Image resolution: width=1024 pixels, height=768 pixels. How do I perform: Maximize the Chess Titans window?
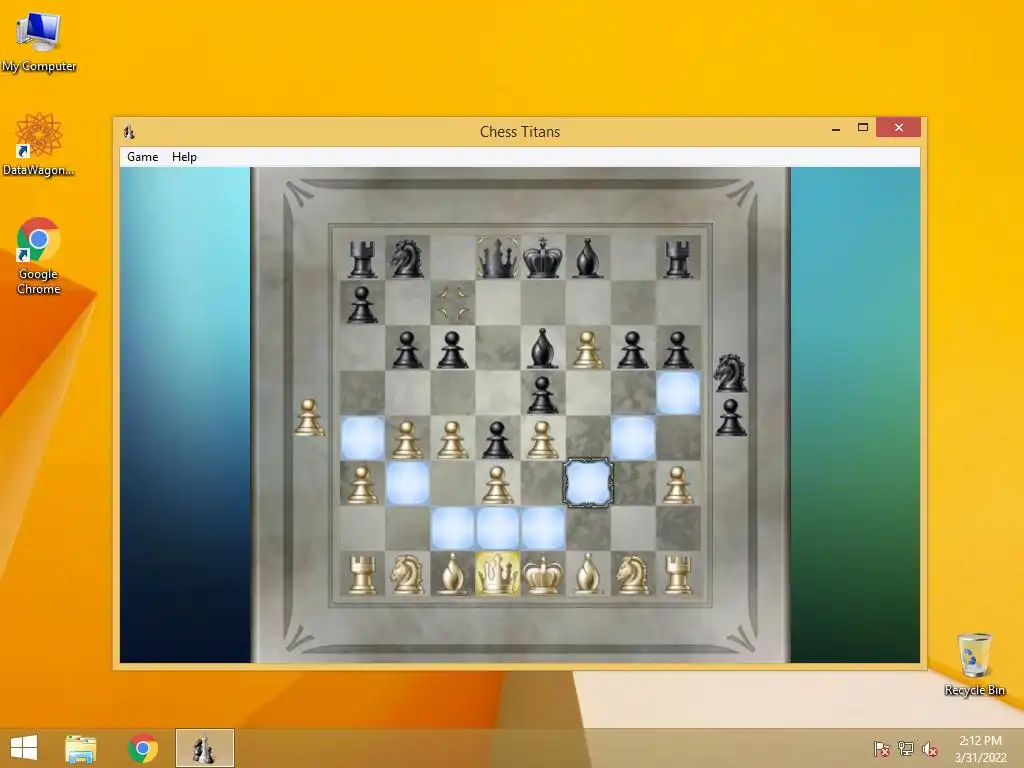(863, 128)
